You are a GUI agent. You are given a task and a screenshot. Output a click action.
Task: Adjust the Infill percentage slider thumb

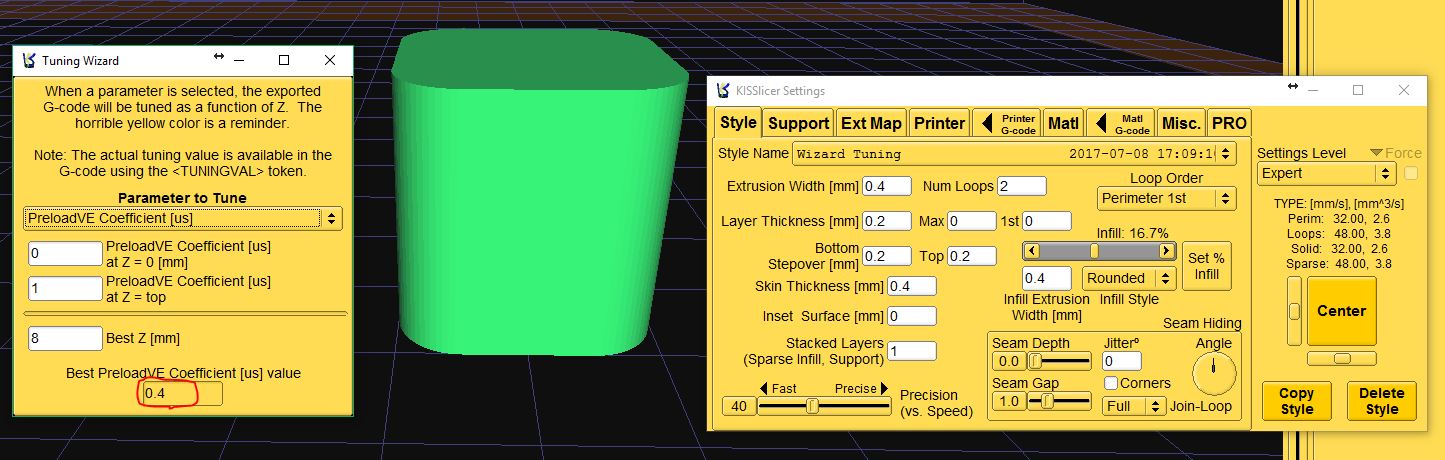(x=1095, y=251)
